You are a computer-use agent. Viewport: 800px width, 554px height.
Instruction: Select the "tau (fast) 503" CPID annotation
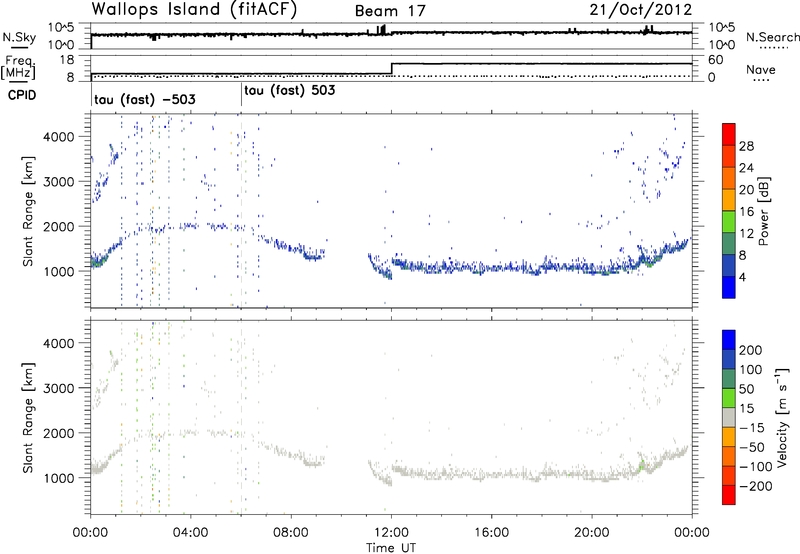(290, 91)
